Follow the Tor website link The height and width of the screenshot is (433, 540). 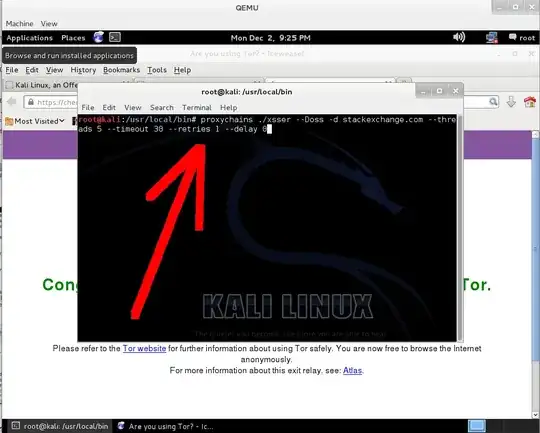click(x=144, y=348)
